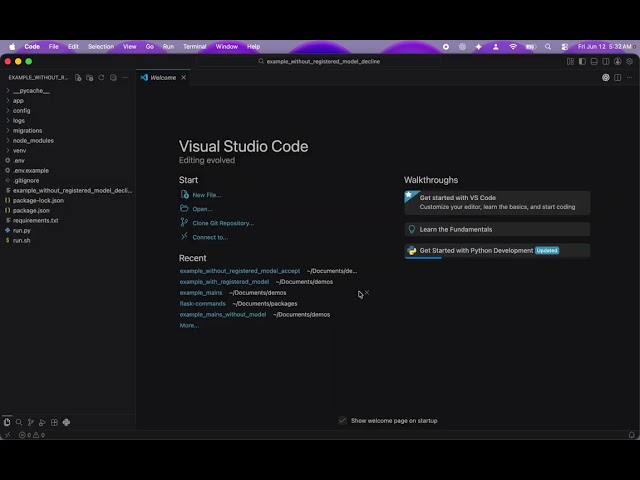The width and height of the screenshot is (640, 480).
Task: Open the Accounts icon in title bar
Action: 618,61
